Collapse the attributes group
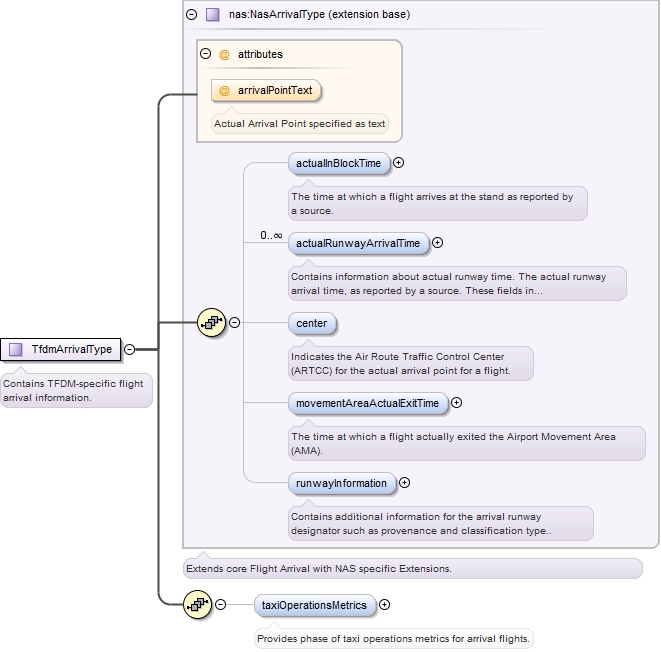This screenshot has height=652, width=661. click(206, 54)
